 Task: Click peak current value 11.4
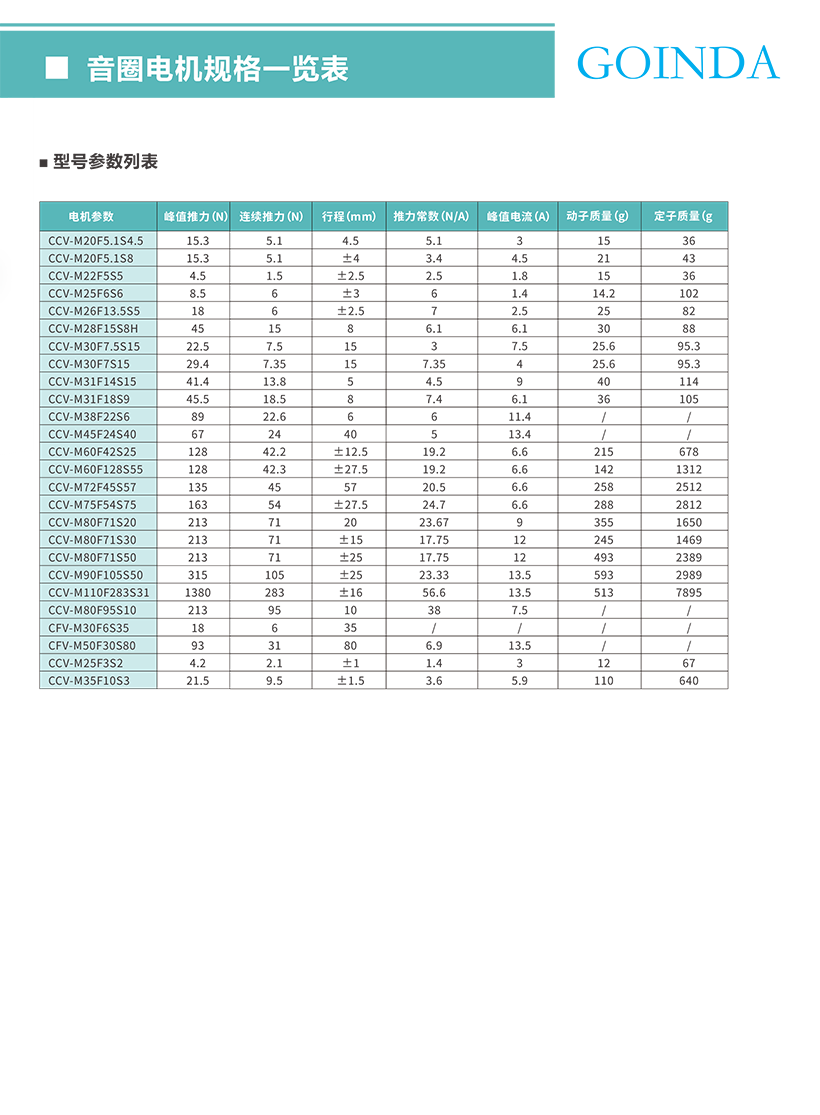[x=520, y=417]
